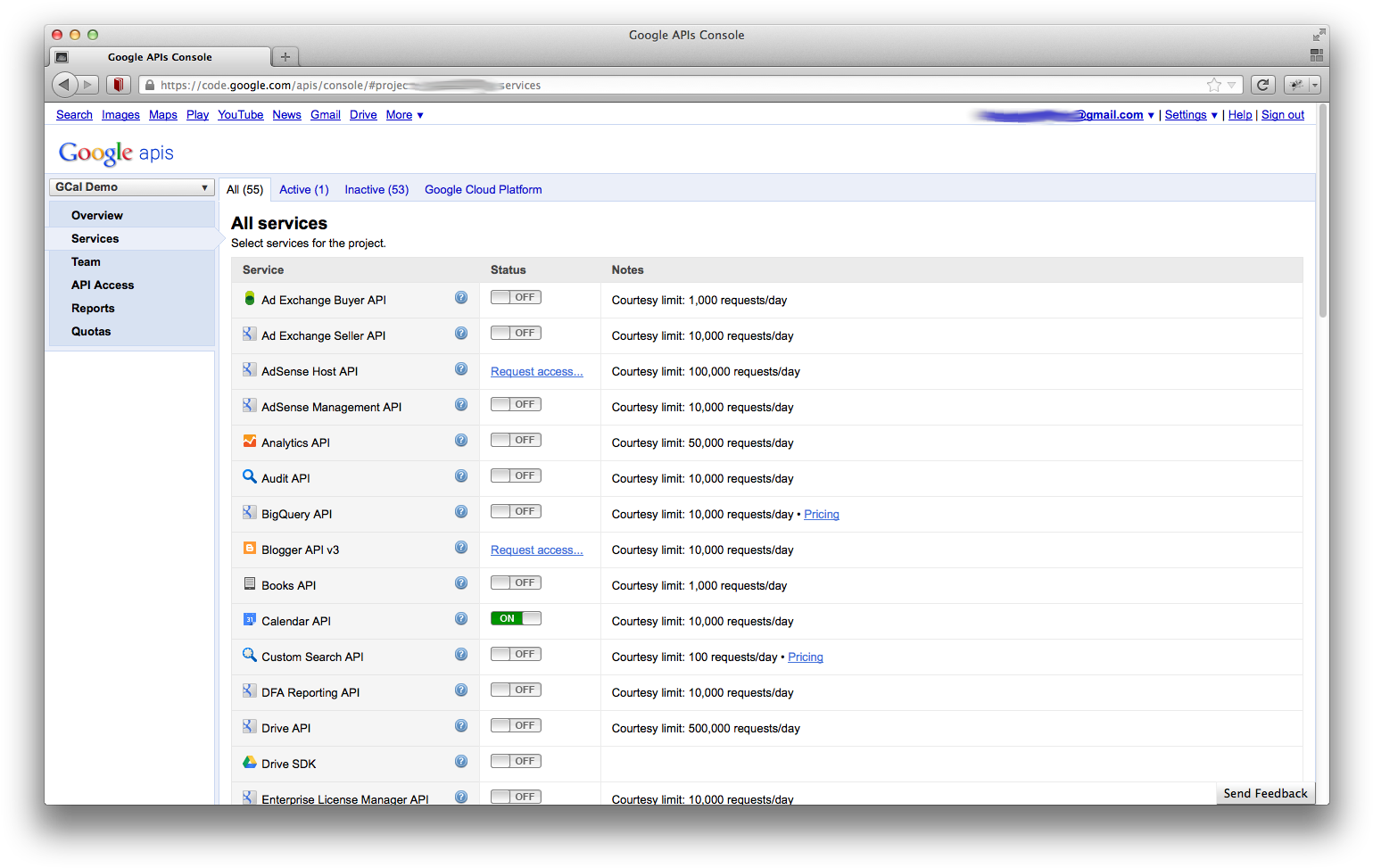1373x868 pixels.
Task: Request access for the AdSense Host API
Action: tap(536, 371)
